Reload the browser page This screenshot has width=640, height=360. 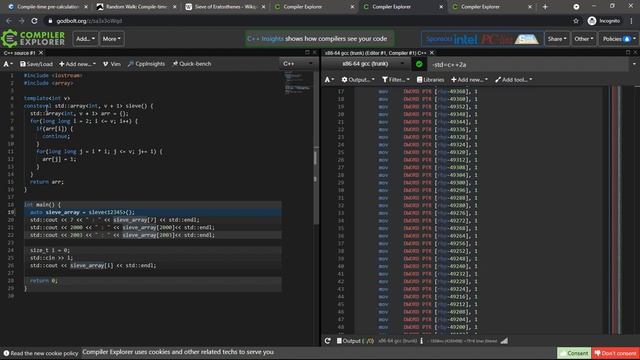(34, 21)
